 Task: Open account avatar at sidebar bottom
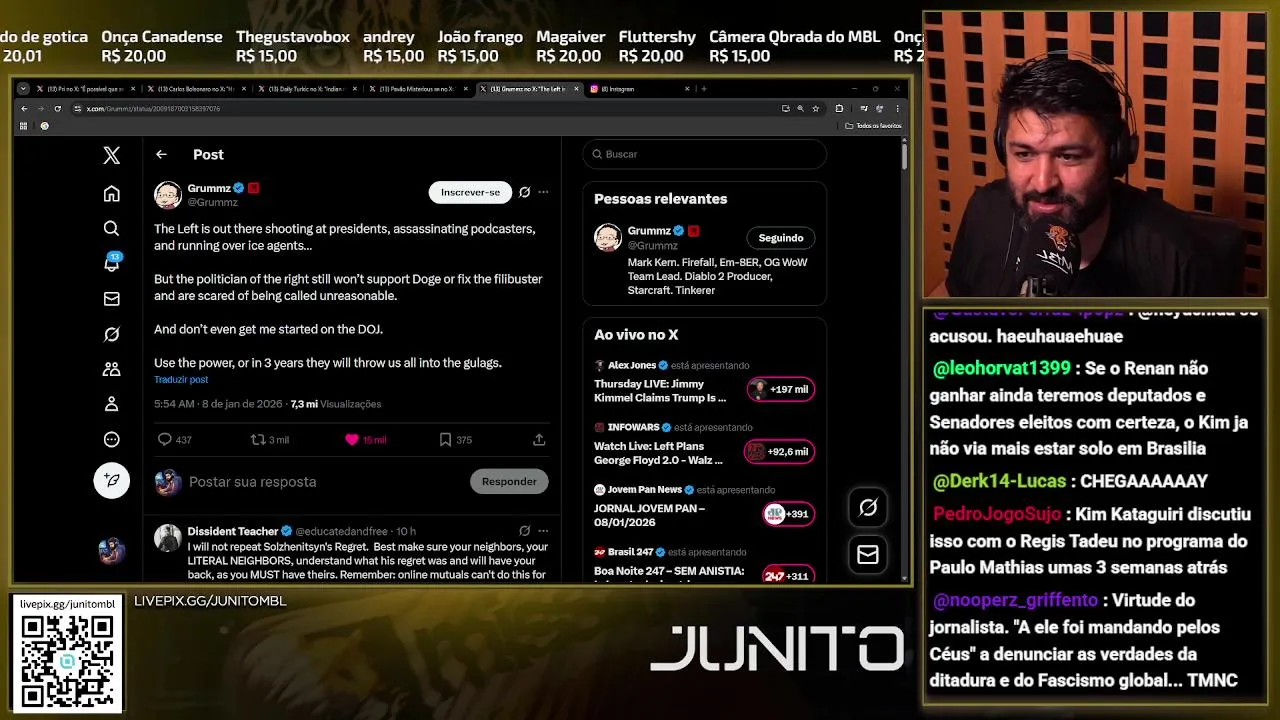(112, 550)
